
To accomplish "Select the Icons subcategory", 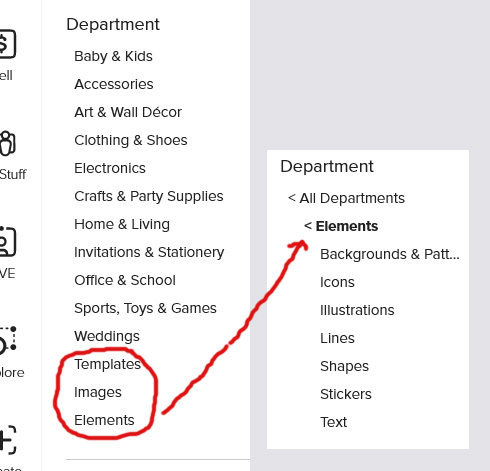I will pyautogui.click(x=337, y=282).
